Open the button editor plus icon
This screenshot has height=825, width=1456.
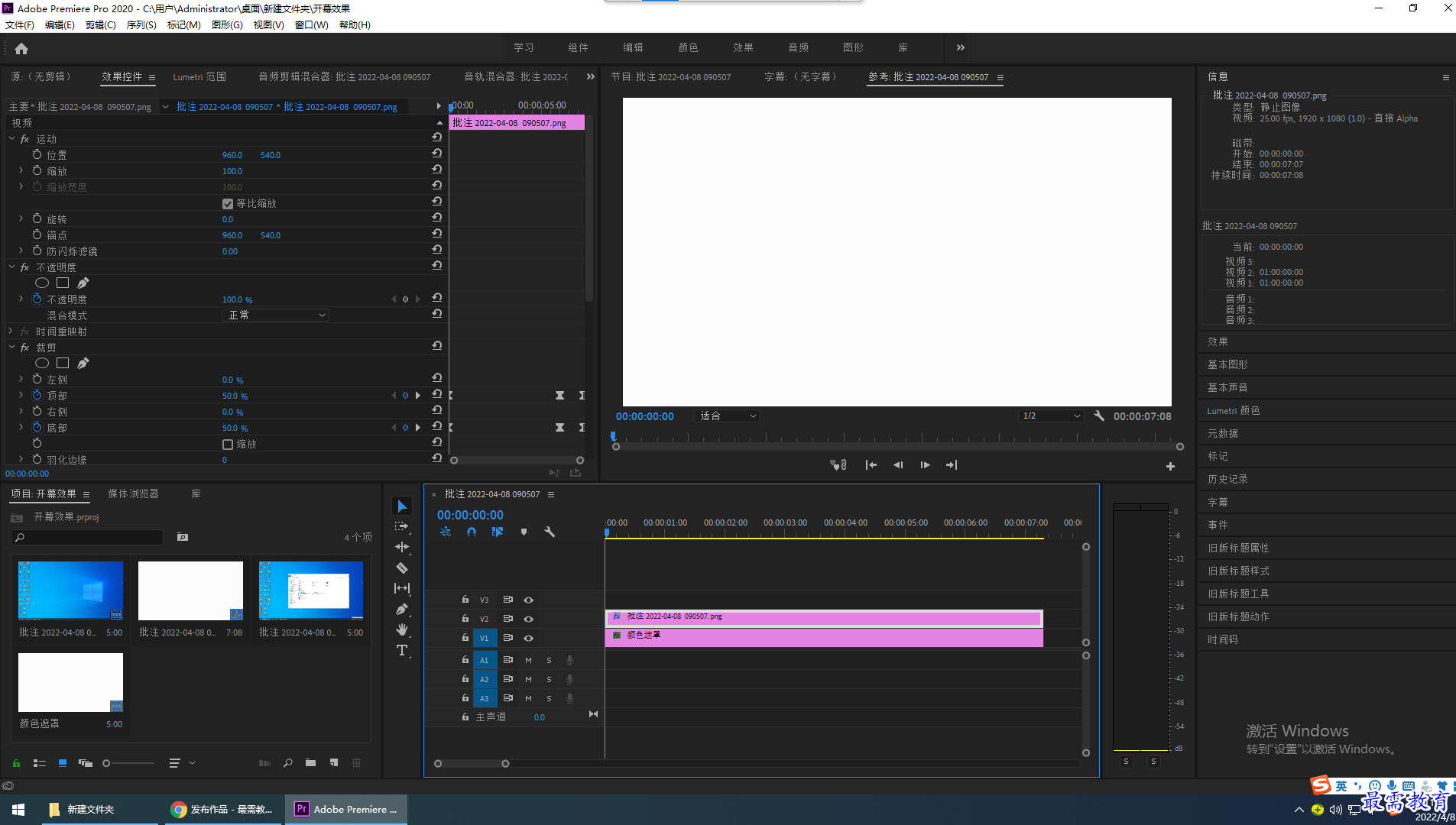(1170, 466)
